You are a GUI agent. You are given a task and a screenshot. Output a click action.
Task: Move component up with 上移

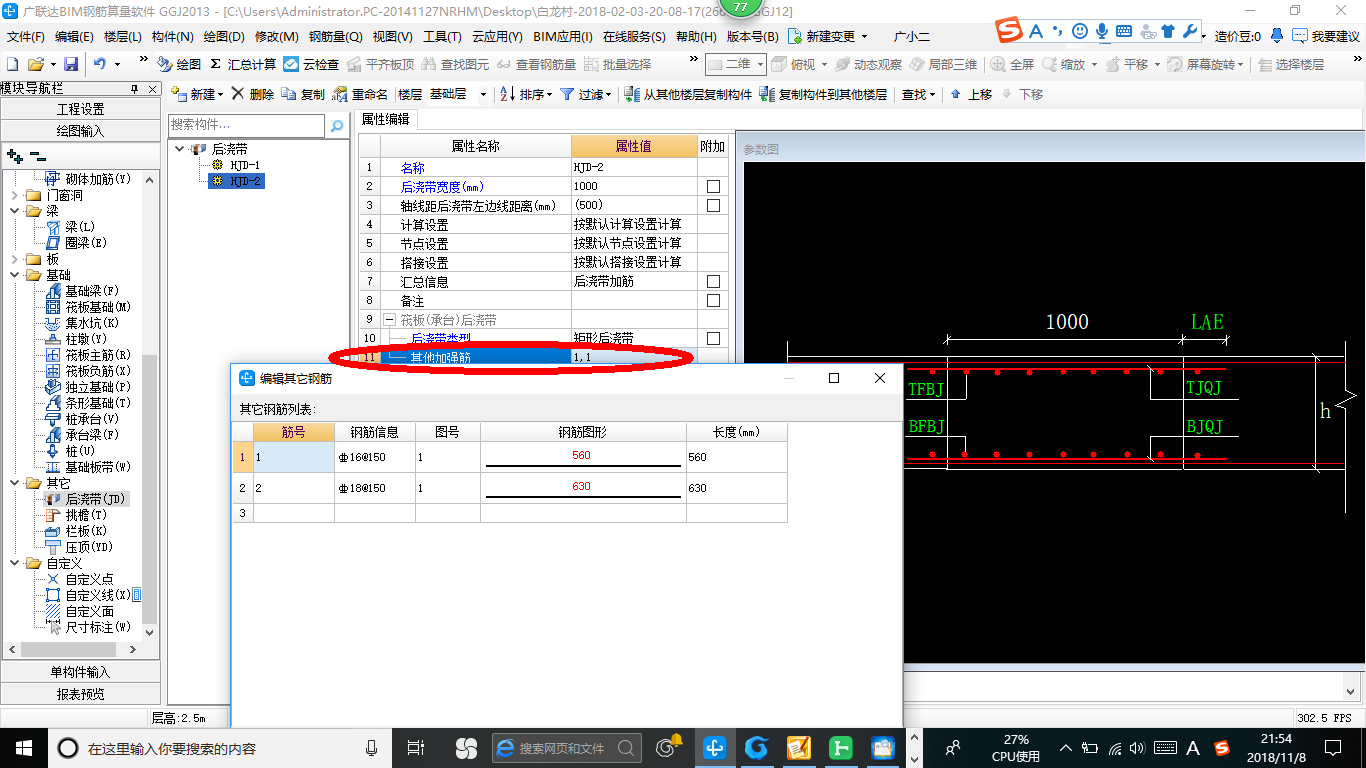click(x=971, y=94)
